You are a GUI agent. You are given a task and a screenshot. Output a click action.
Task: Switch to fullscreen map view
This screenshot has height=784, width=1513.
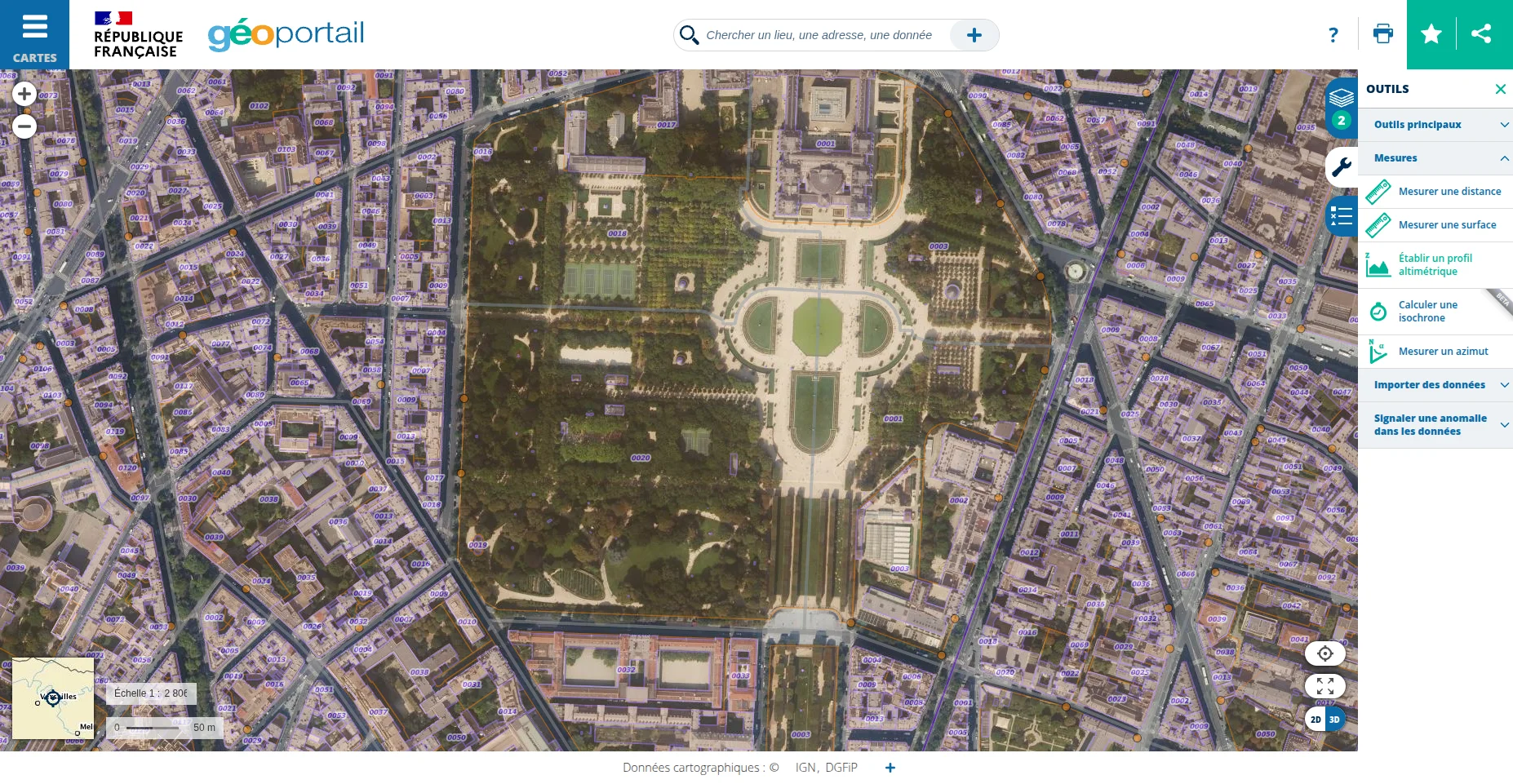click(x=1324, y=686)
